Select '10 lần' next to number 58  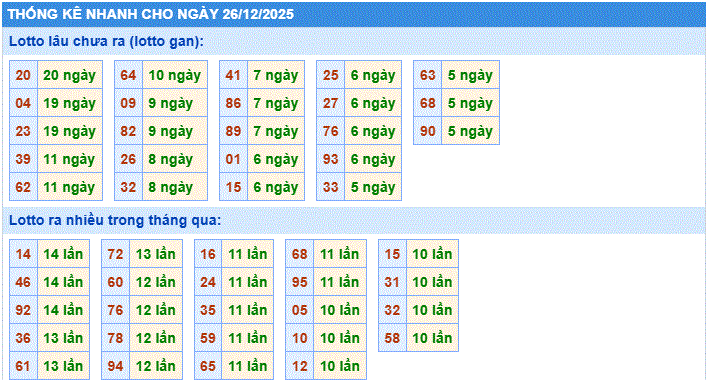(x=432, y=338)
